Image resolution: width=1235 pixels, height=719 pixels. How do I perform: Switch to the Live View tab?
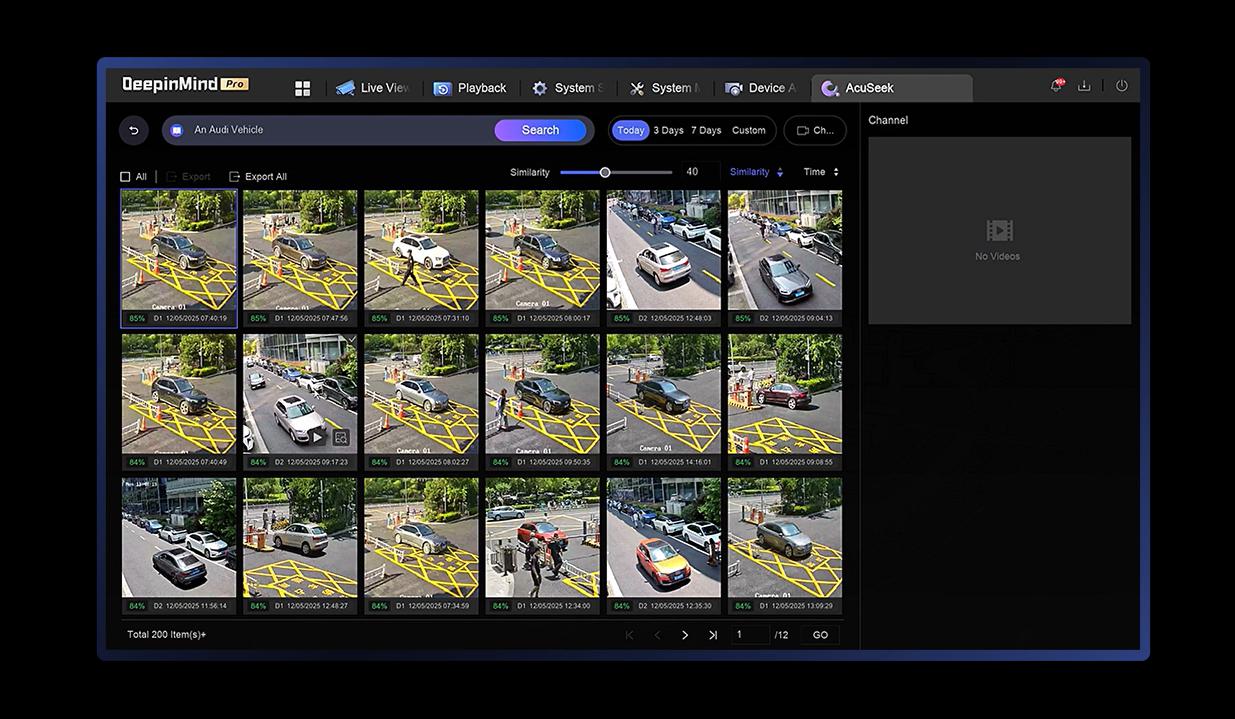point(373,88)
